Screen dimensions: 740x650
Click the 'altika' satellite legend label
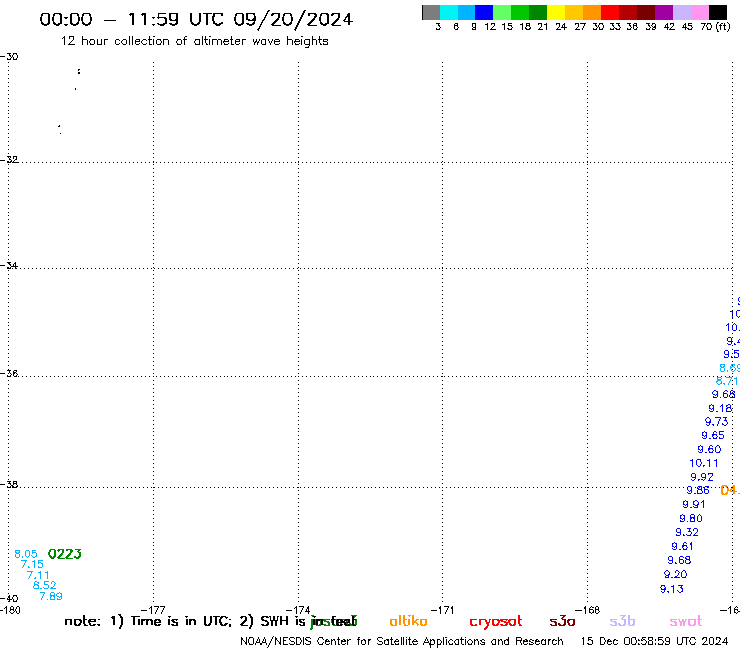[408, 621]
